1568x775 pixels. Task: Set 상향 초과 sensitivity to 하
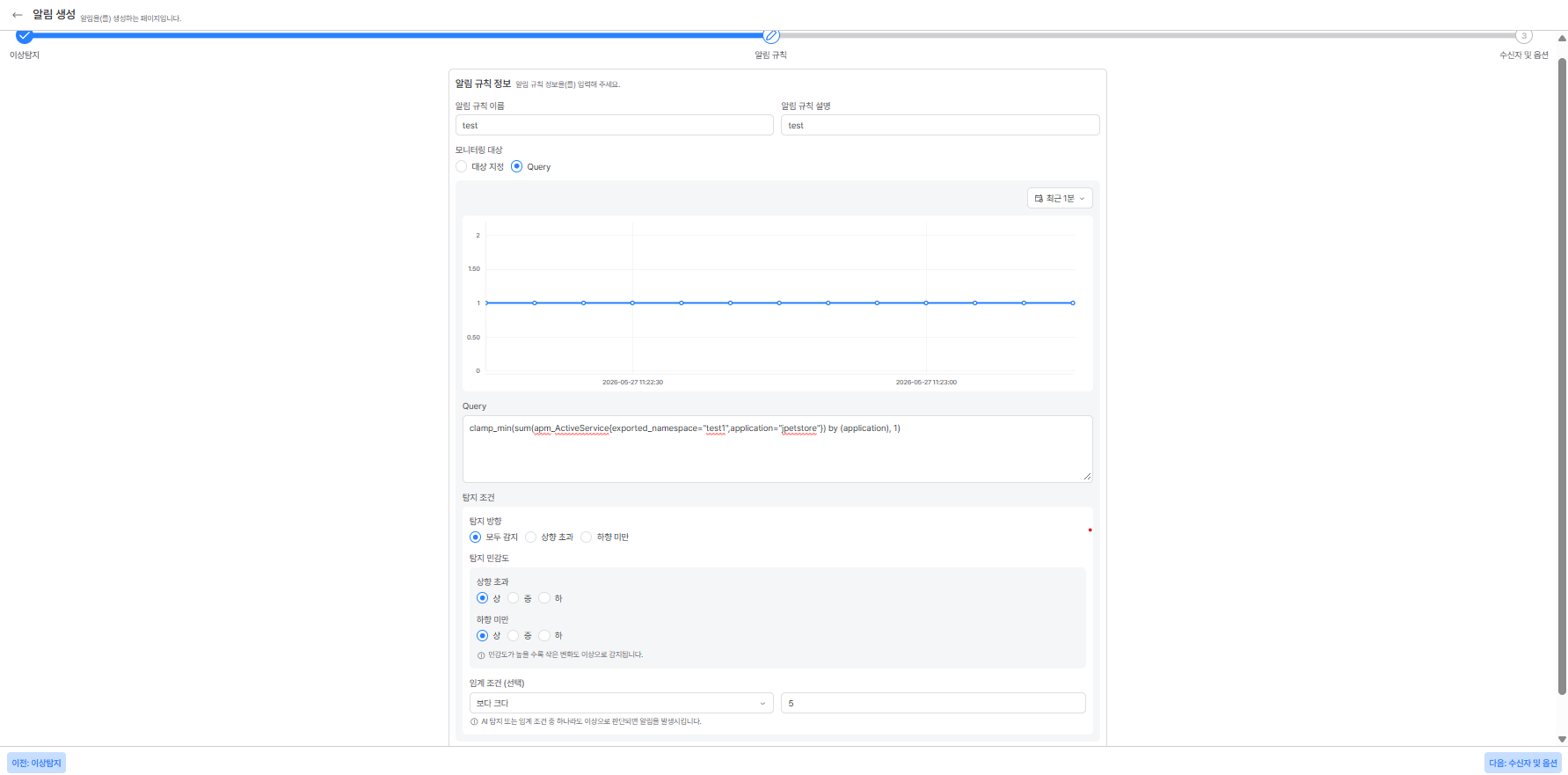[544, 598]
